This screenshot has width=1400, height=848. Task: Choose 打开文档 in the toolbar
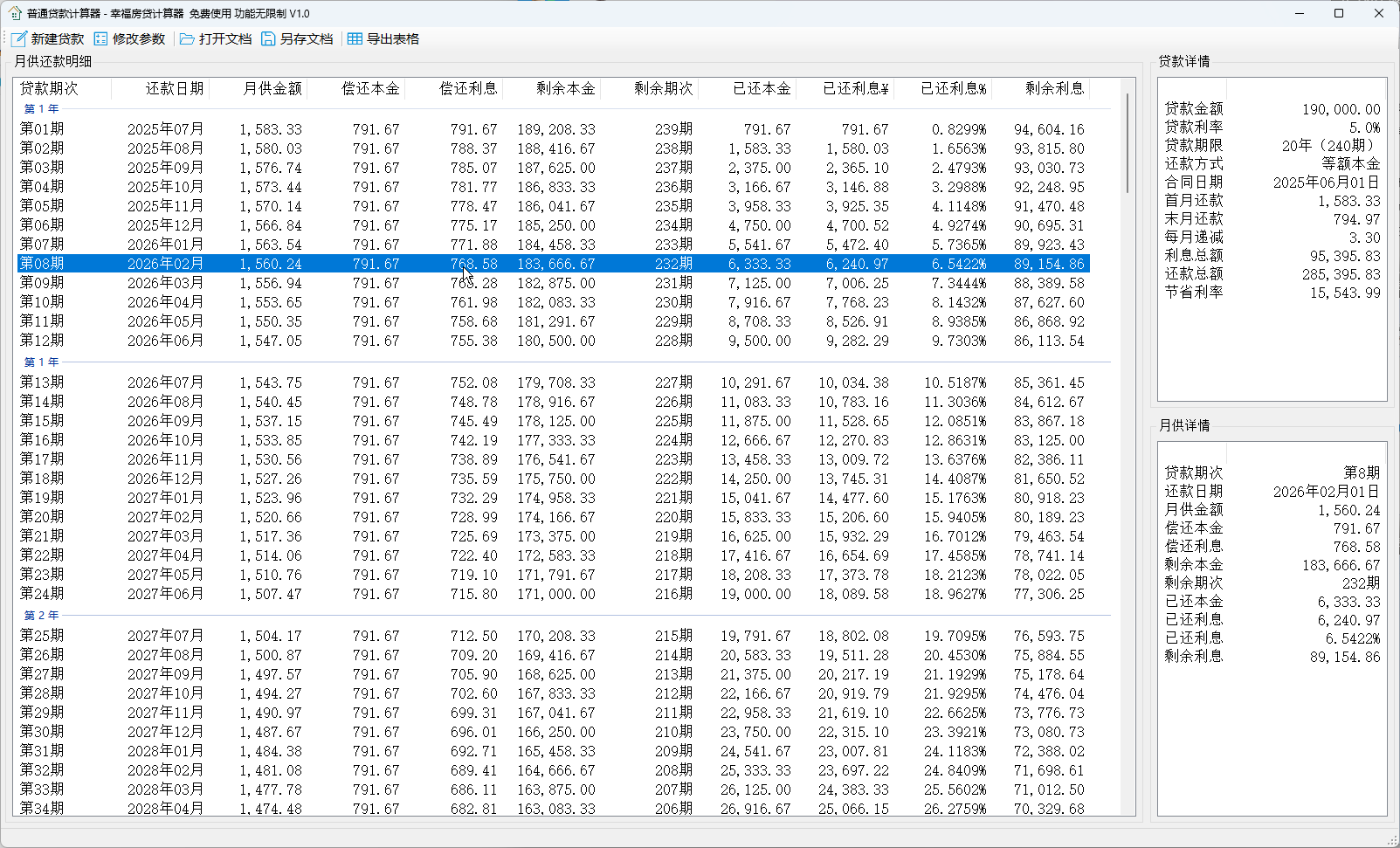tap(216, 38)
